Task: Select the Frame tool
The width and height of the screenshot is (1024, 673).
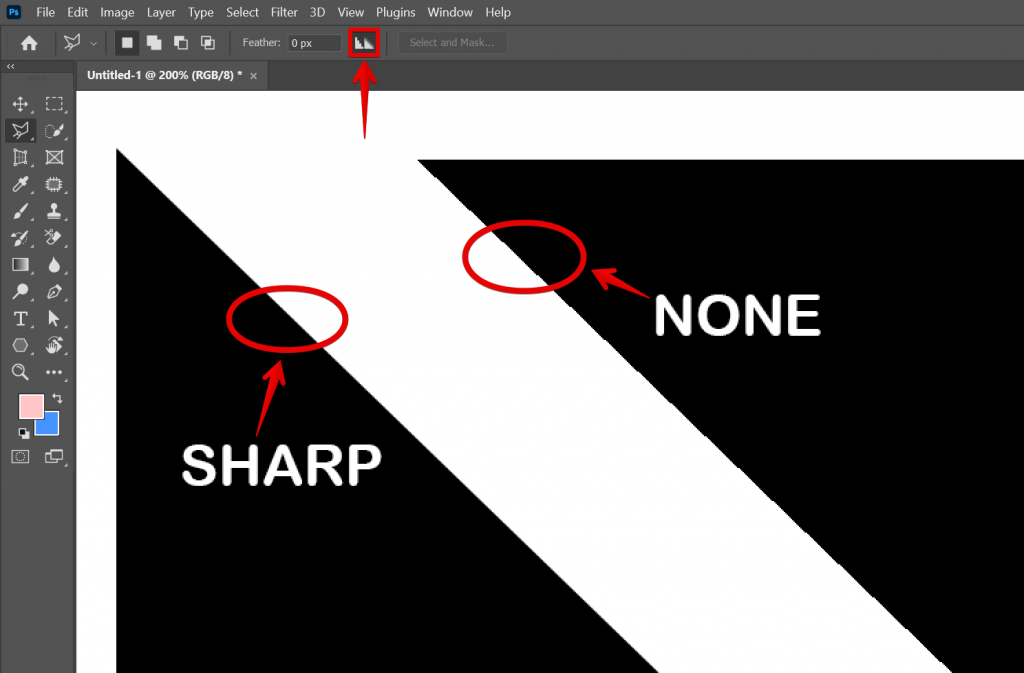Action: (x=54, y=157)
